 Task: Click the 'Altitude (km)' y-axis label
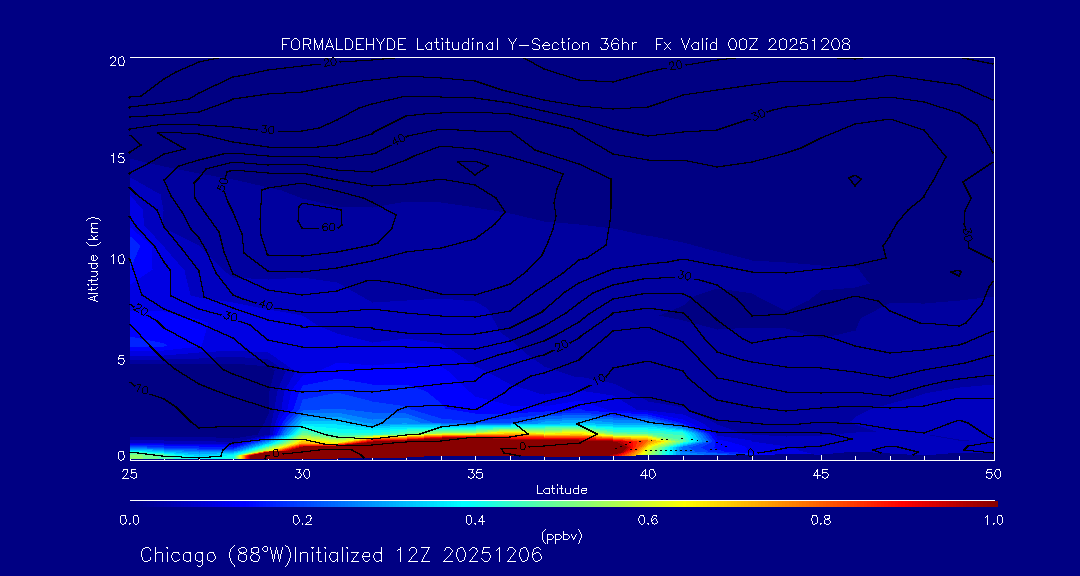(93, 259)
